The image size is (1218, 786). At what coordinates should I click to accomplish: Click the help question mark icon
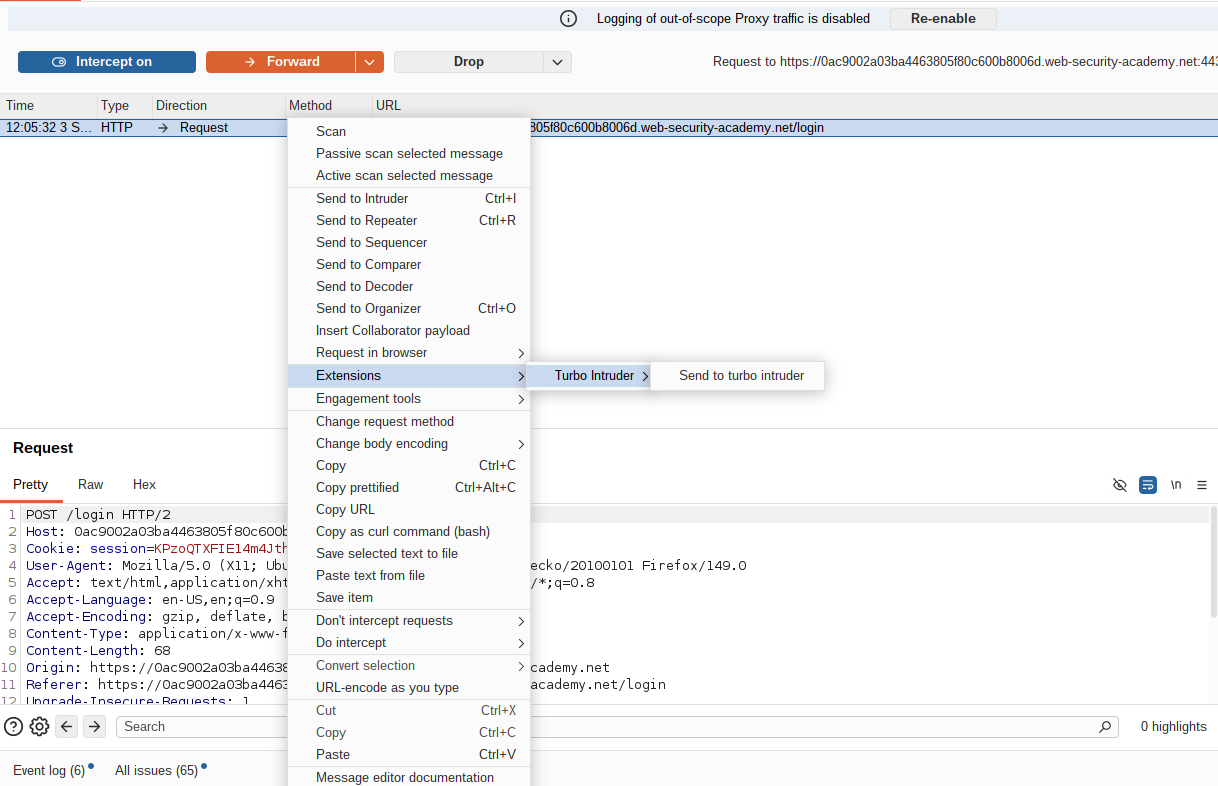click(13, 727)
